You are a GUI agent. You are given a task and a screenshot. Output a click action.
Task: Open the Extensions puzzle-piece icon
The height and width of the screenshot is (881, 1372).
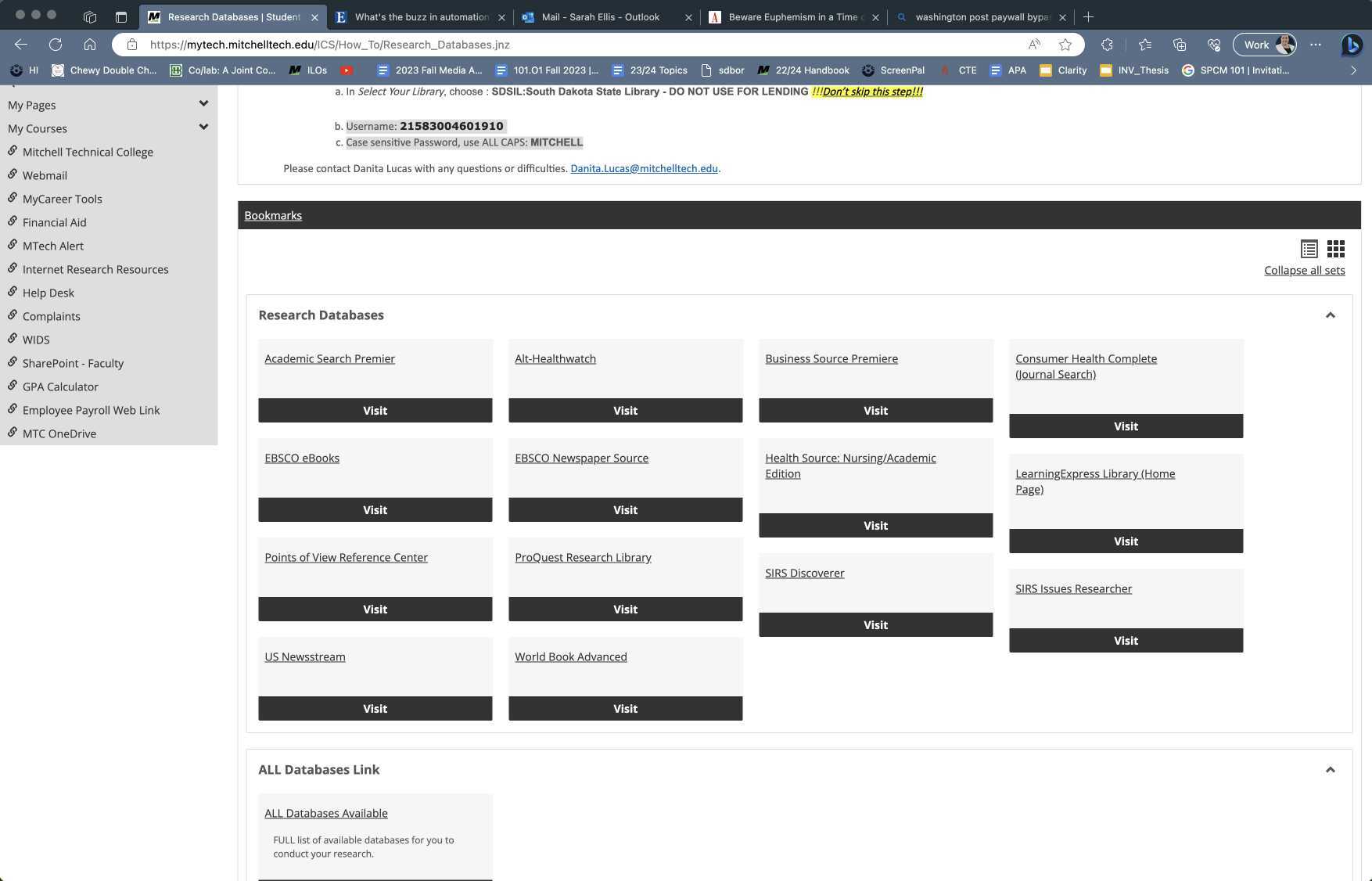(x=1107, y=45)
